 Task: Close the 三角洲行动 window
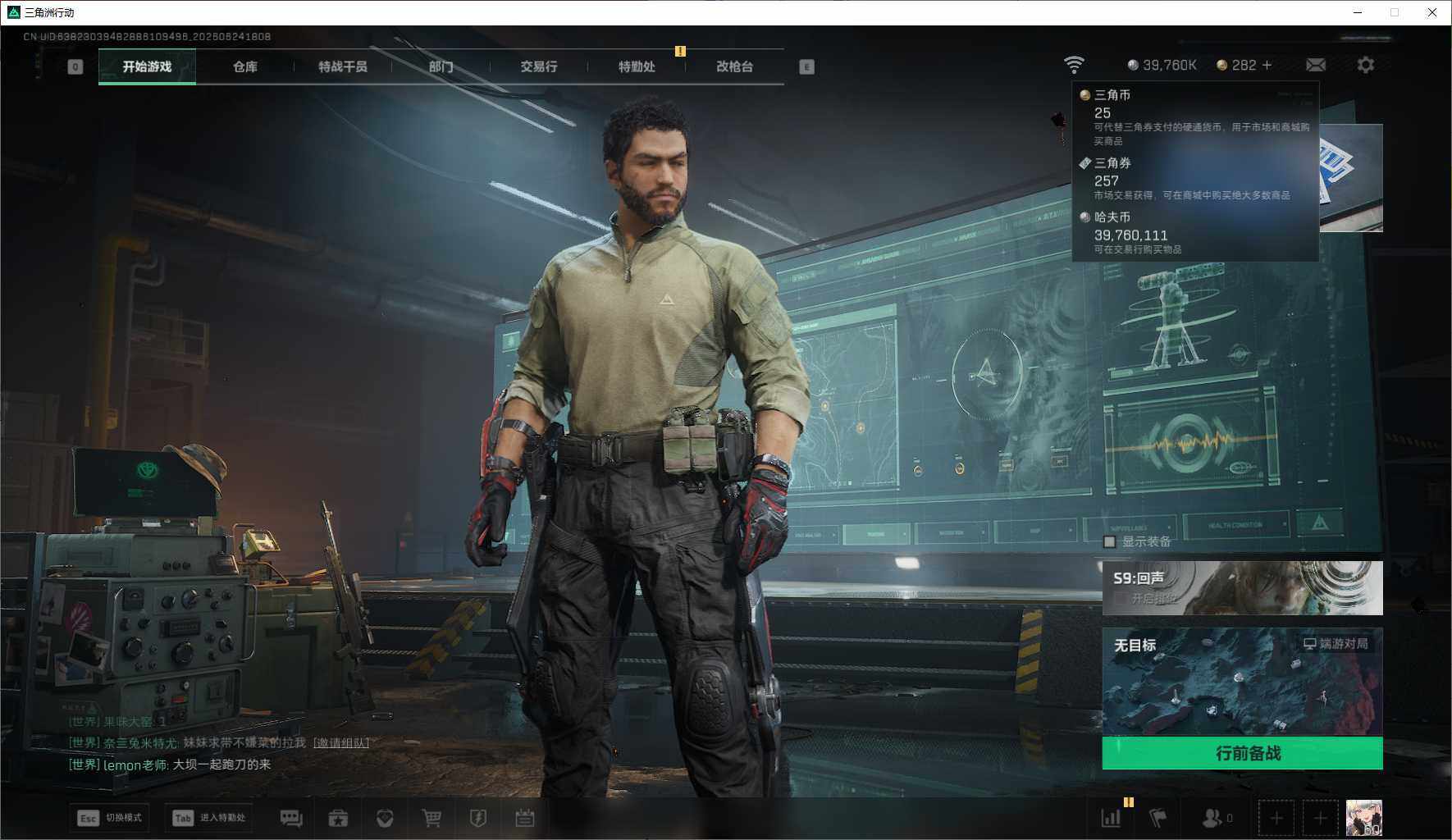click(x=1432, y=12)
